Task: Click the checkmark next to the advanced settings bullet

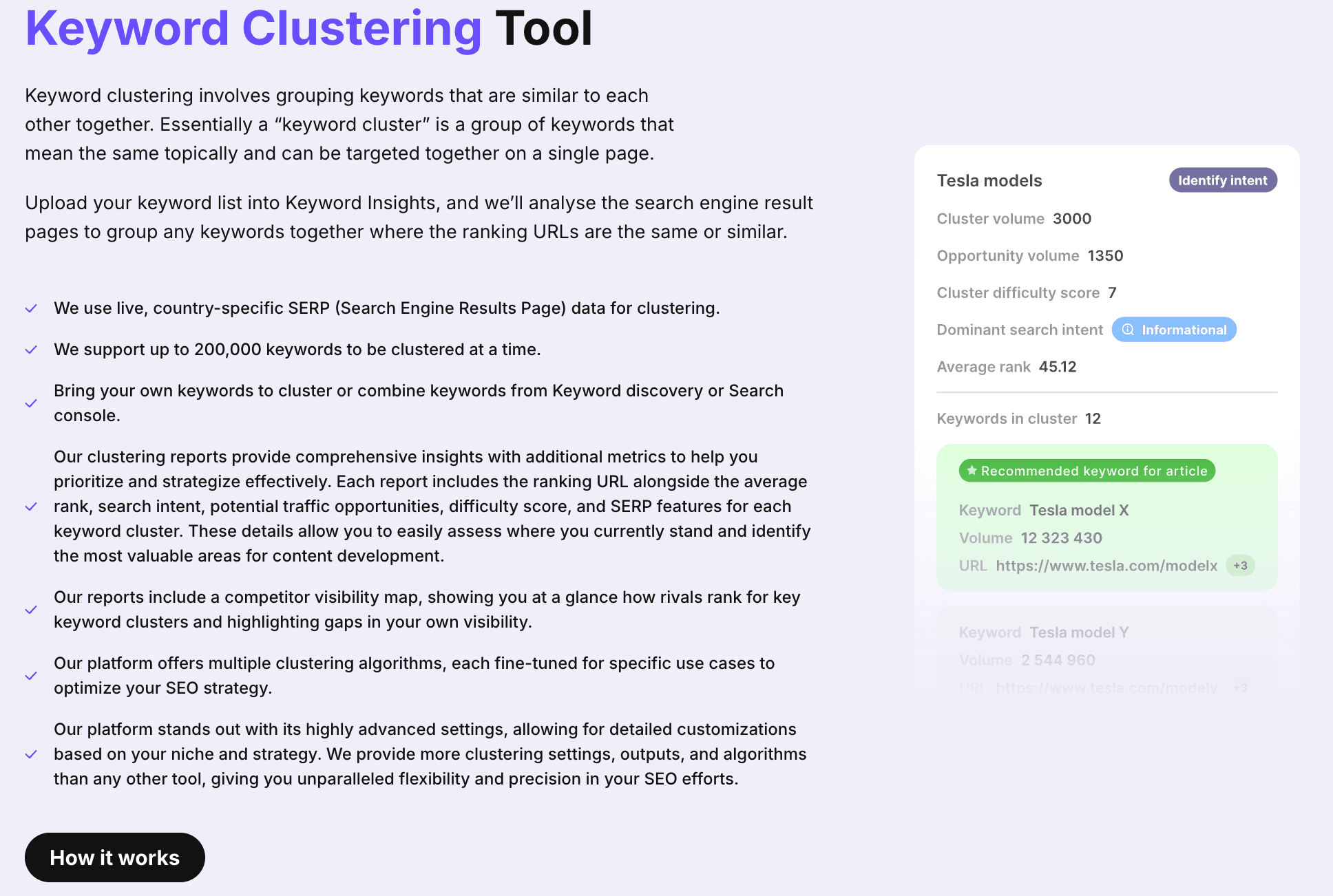Action: pyautogui.click(x=32, y=754)
